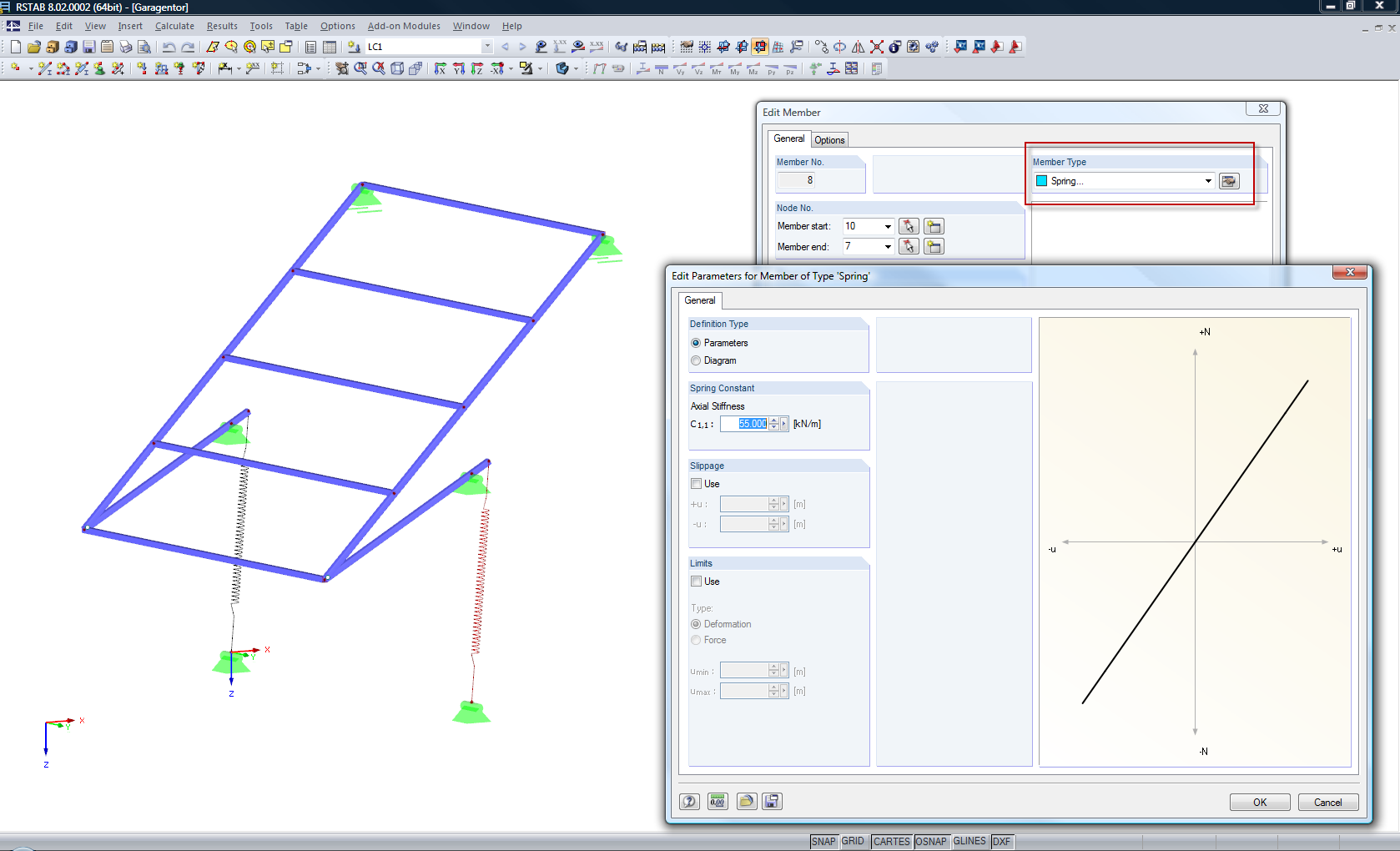Toggle SNAP in the status bar
Screen dimensions: 1400x851
coord(823,842)
